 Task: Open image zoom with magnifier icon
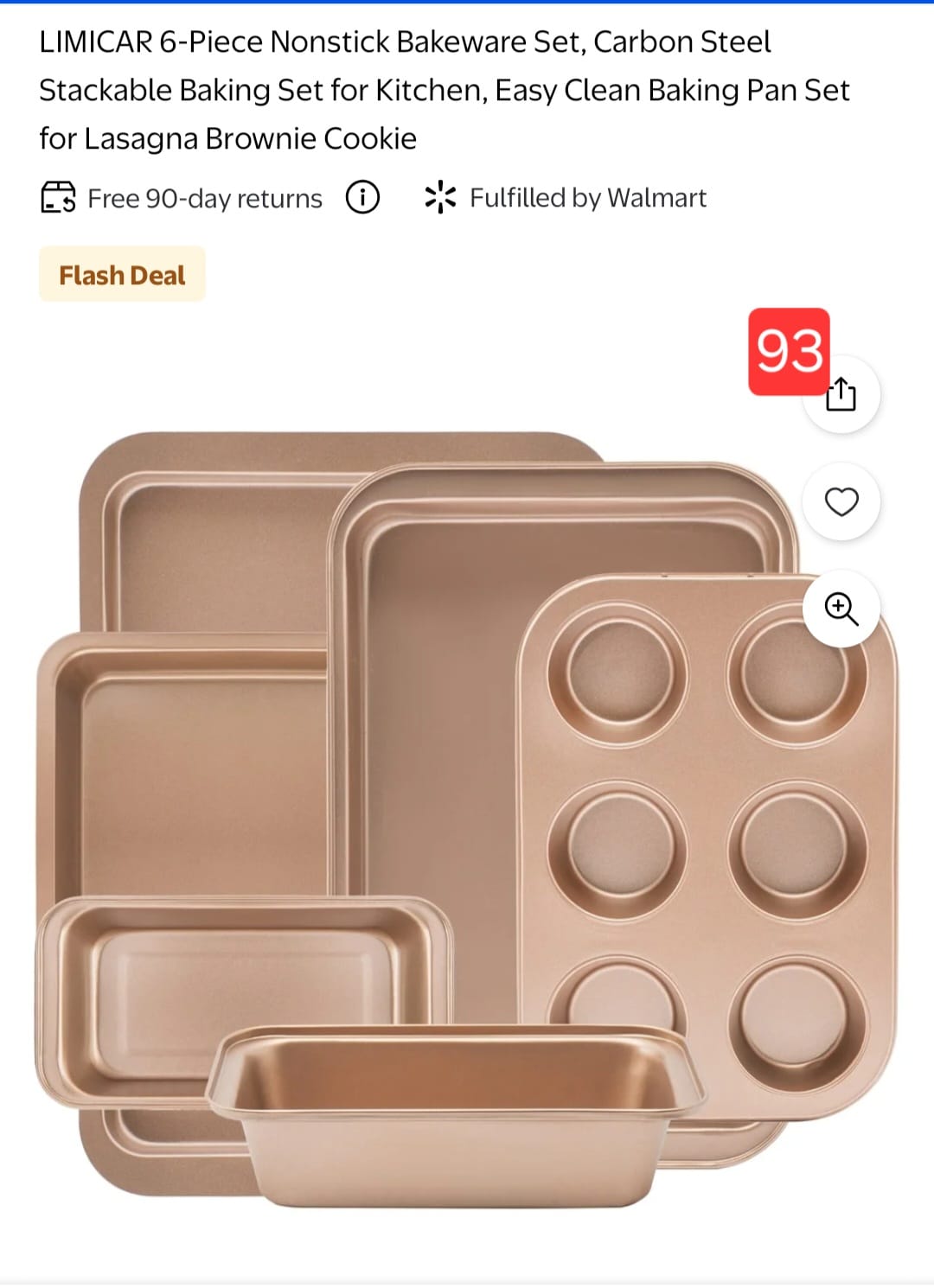click(x=841, y=609)
